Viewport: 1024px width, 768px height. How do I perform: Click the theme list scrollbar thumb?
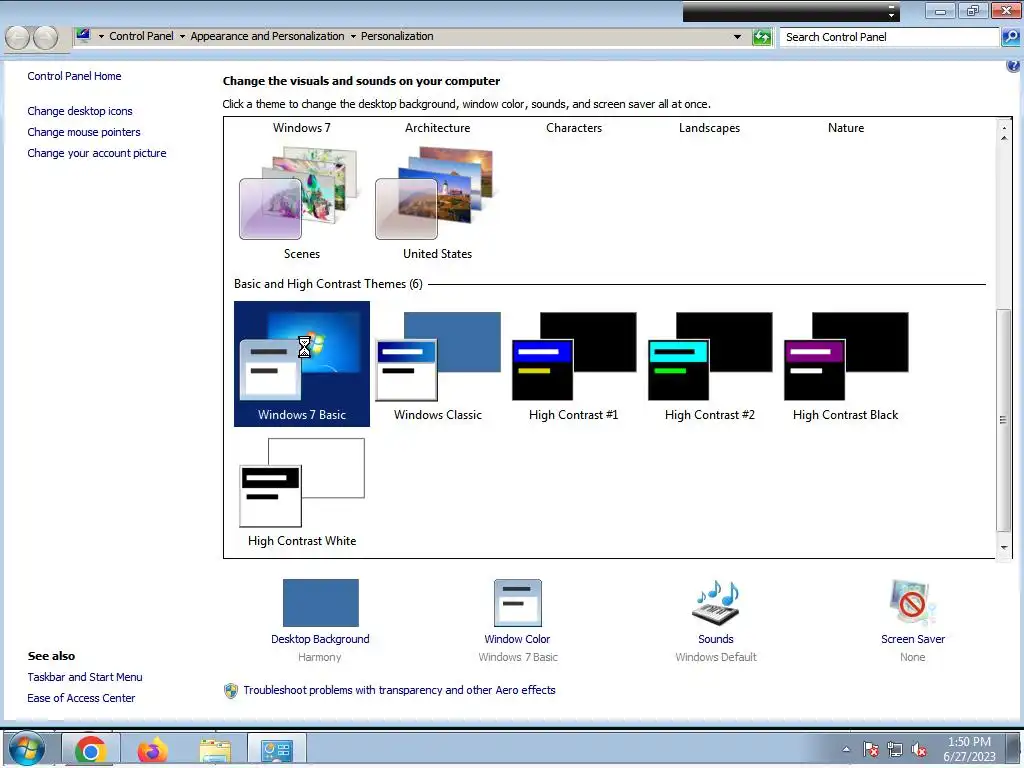click(1004, 420)
